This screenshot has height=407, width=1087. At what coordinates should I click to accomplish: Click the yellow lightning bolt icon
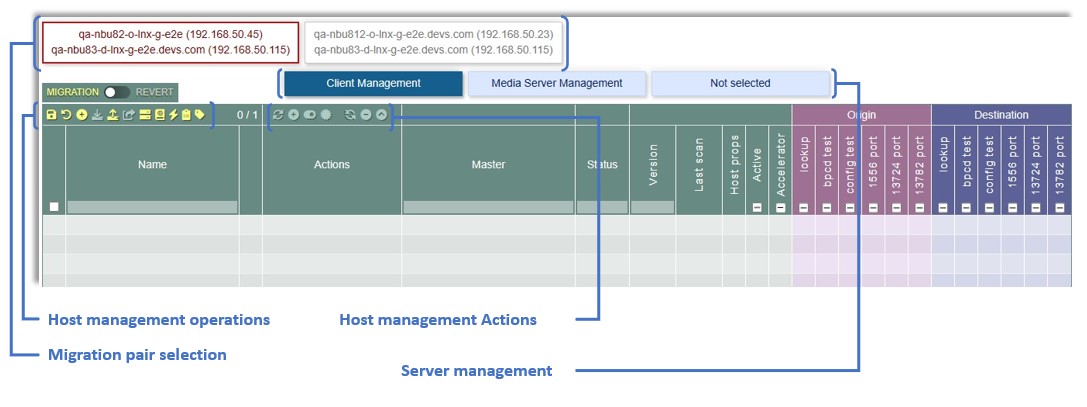pyautogui.click(x=173, y=115)
